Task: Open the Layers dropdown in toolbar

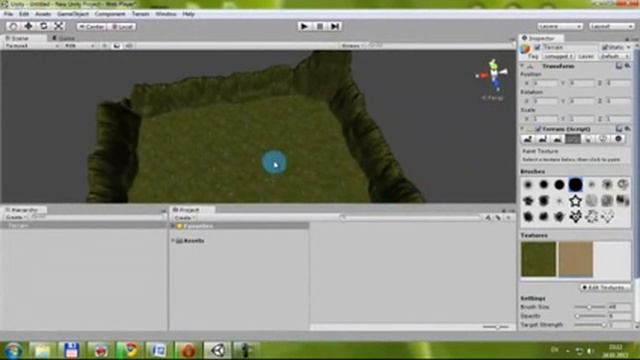Action: pos(560,27)
